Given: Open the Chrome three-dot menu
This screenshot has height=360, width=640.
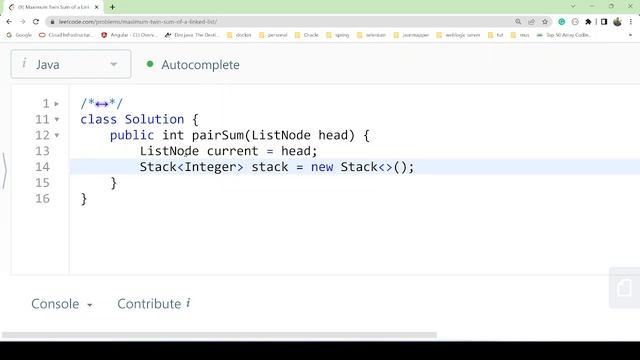Looking at the screenshot, I should (631, 22).
